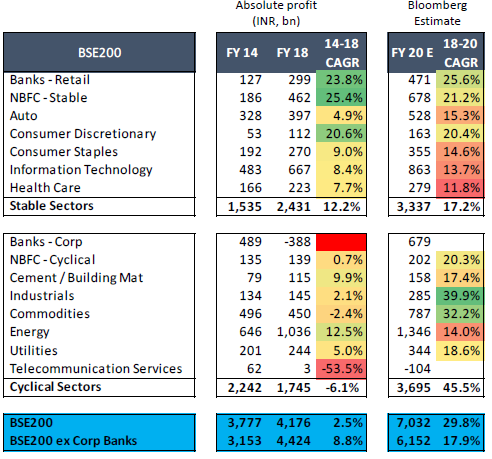Select the Industrials label

tap(42, 296)
